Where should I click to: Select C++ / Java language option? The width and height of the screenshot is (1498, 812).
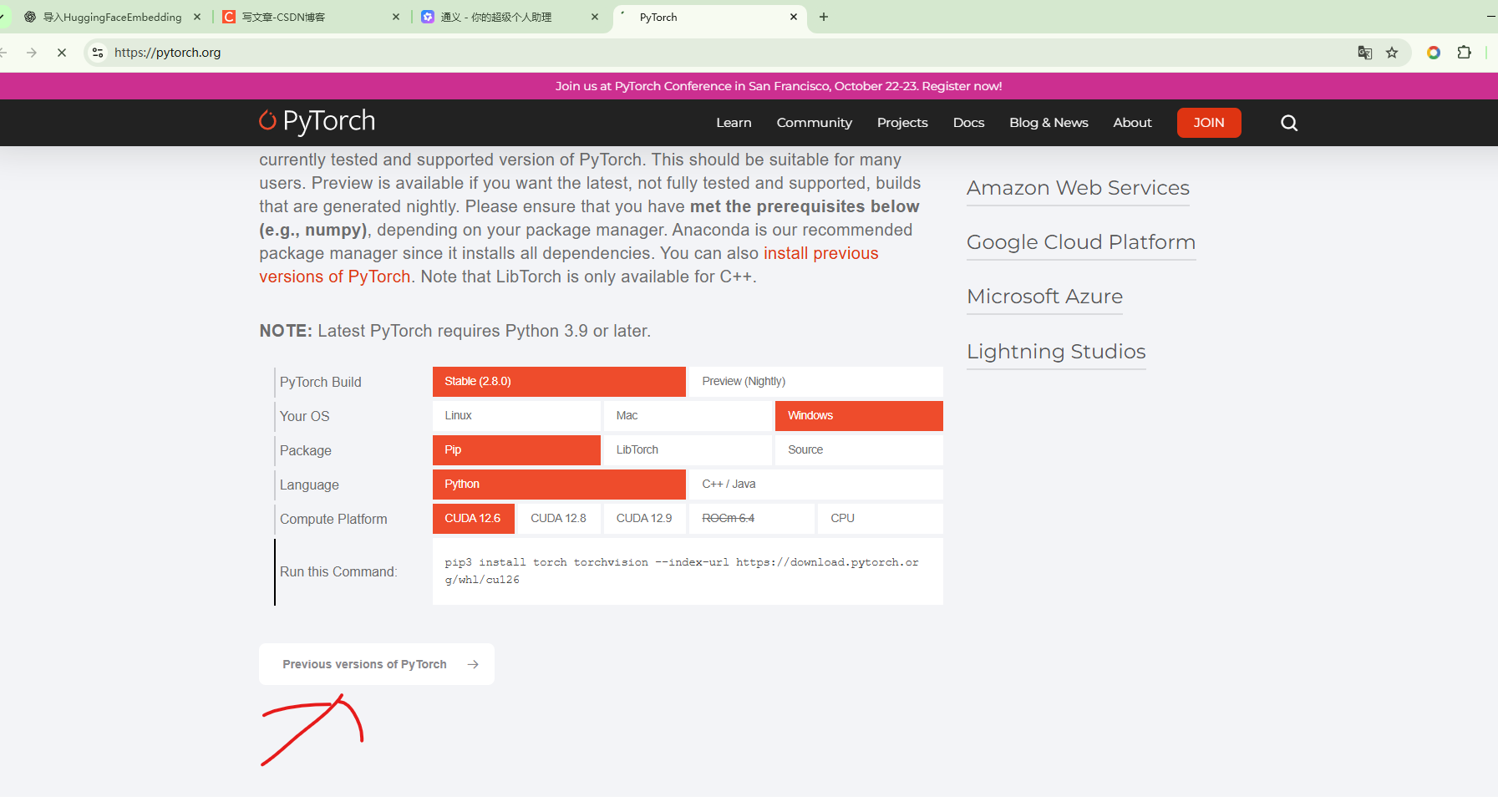click(x=816, y=485)
